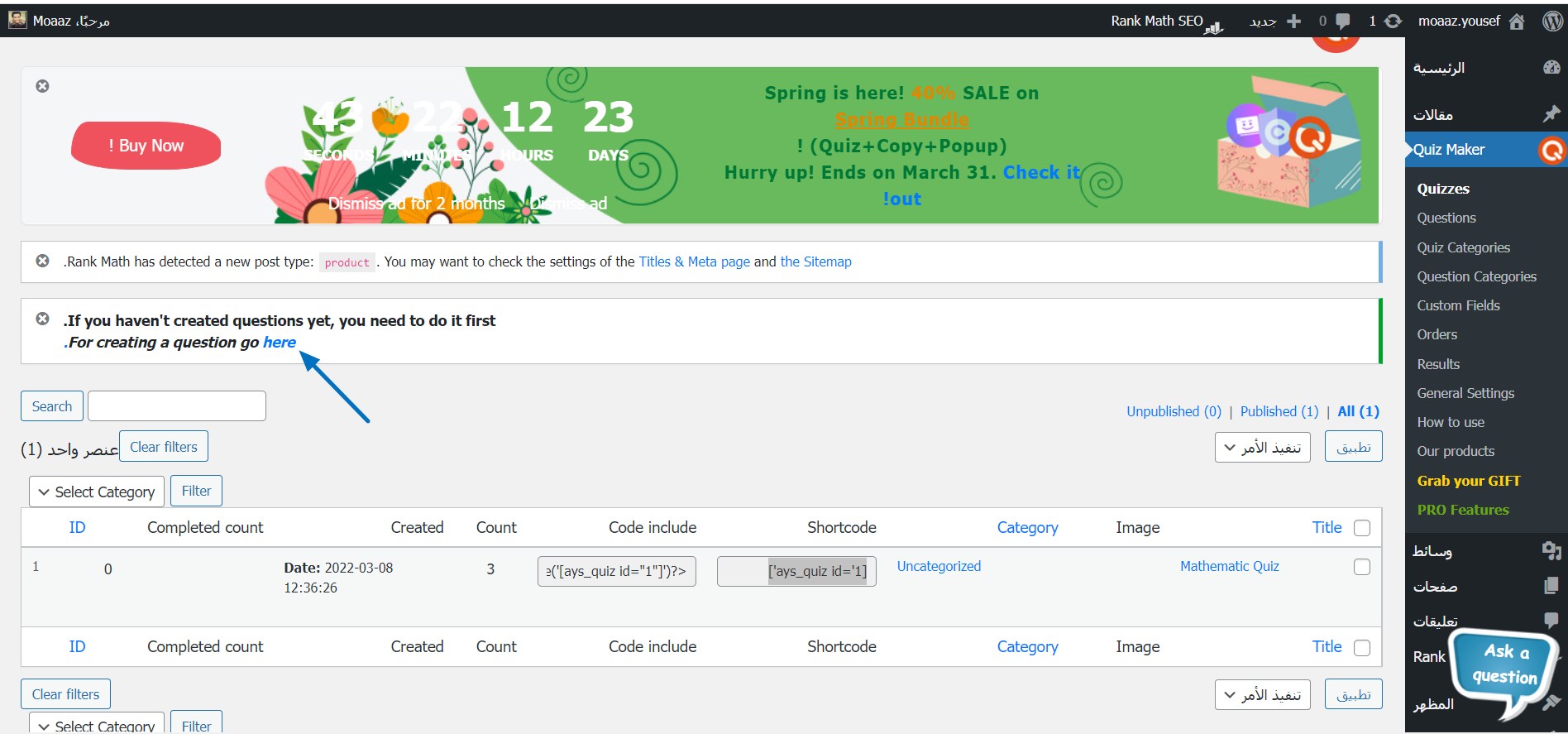Viewport: 1568px width, 734px height.
Task: Click the Search button
Action: [x=52, y=406]
